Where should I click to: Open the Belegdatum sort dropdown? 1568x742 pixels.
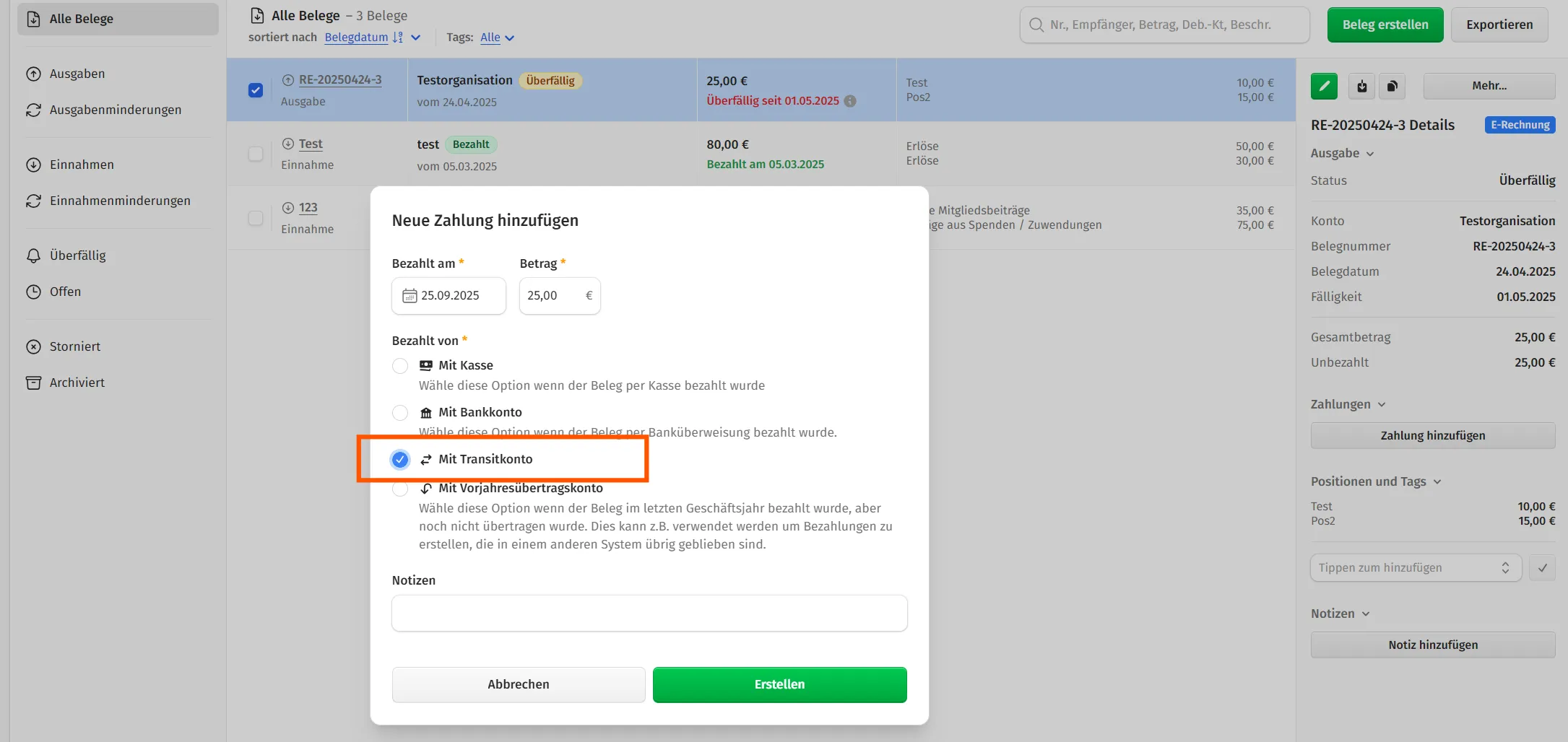(x=415, y=38)
